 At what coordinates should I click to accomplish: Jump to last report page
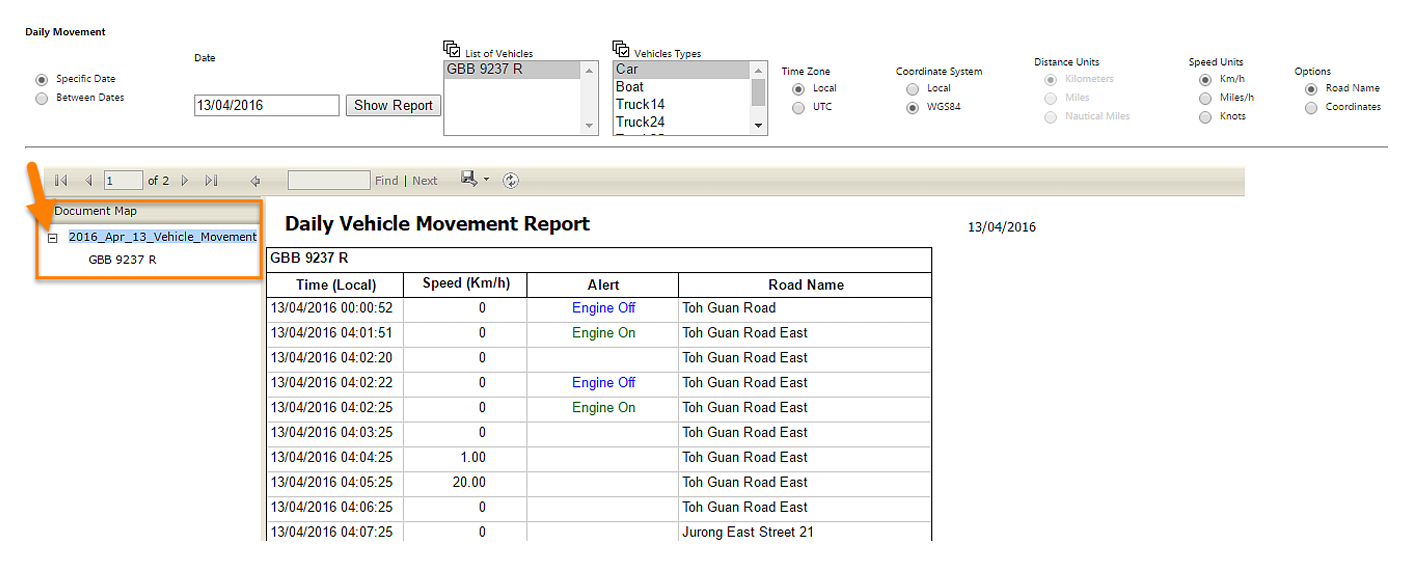[x=211, y=181]
